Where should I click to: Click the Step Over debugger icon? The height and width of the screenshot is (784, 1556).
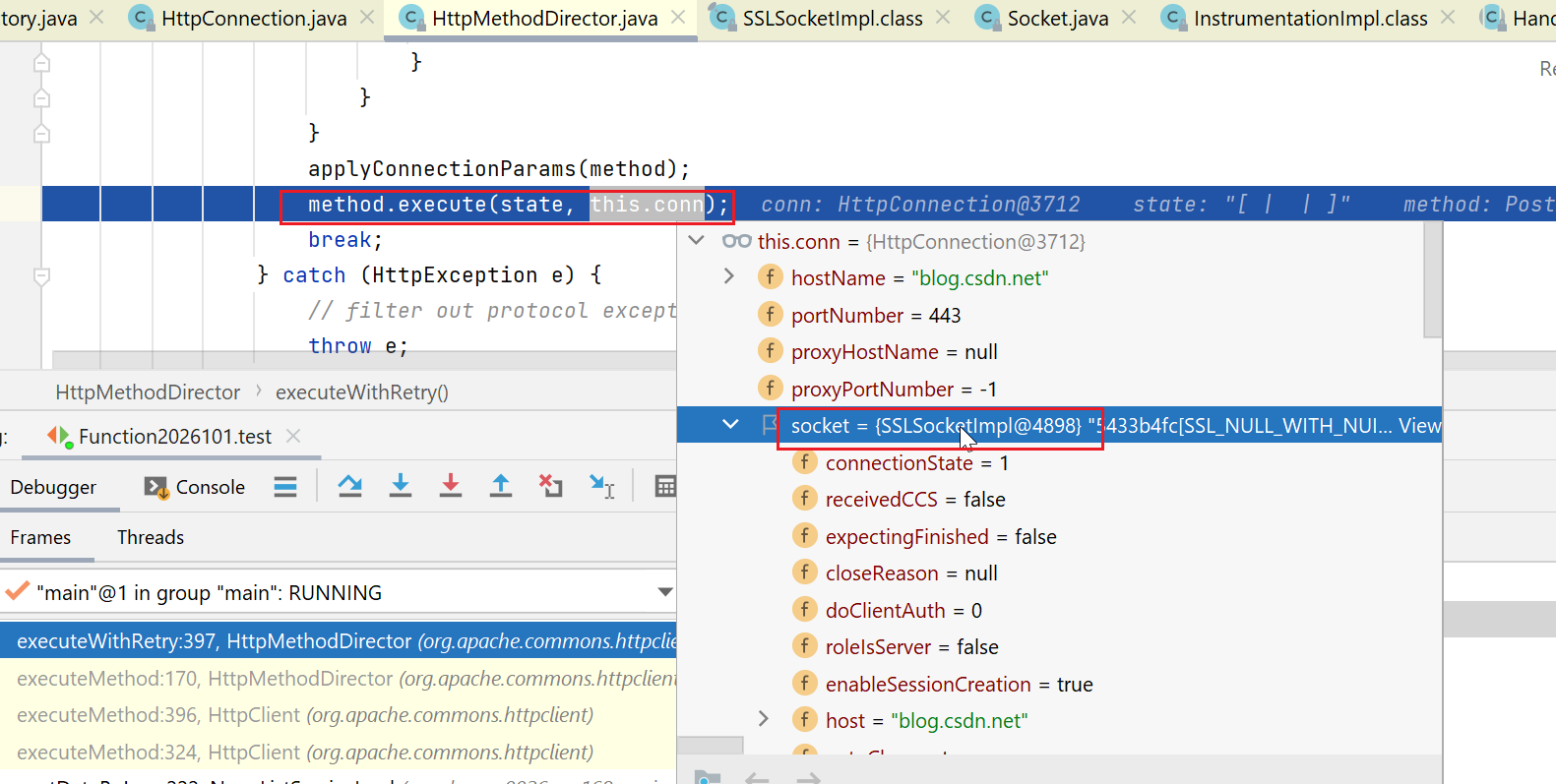349,486
